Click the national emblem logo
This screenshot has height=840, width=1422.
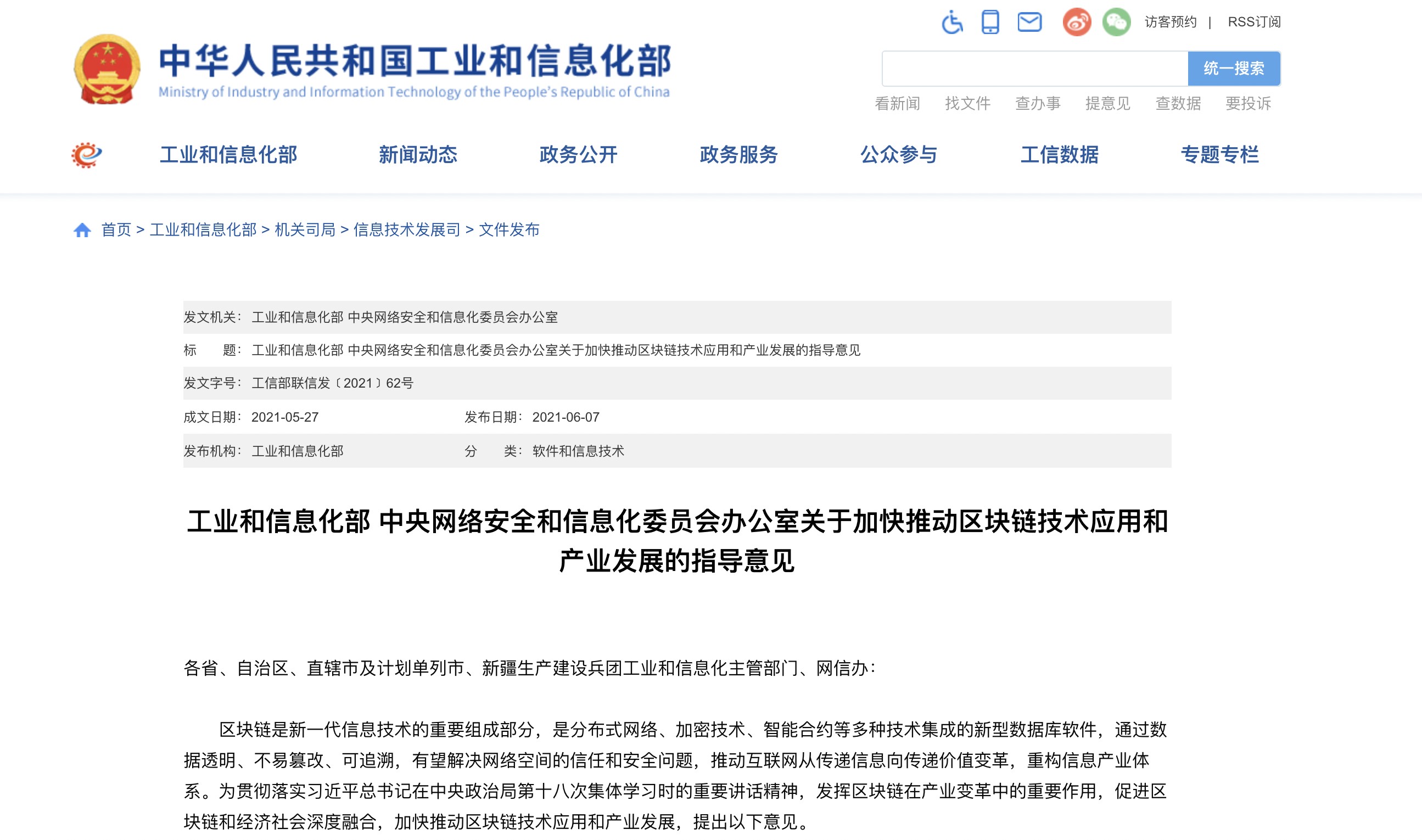pyautogui.click(x=107, y=69)
